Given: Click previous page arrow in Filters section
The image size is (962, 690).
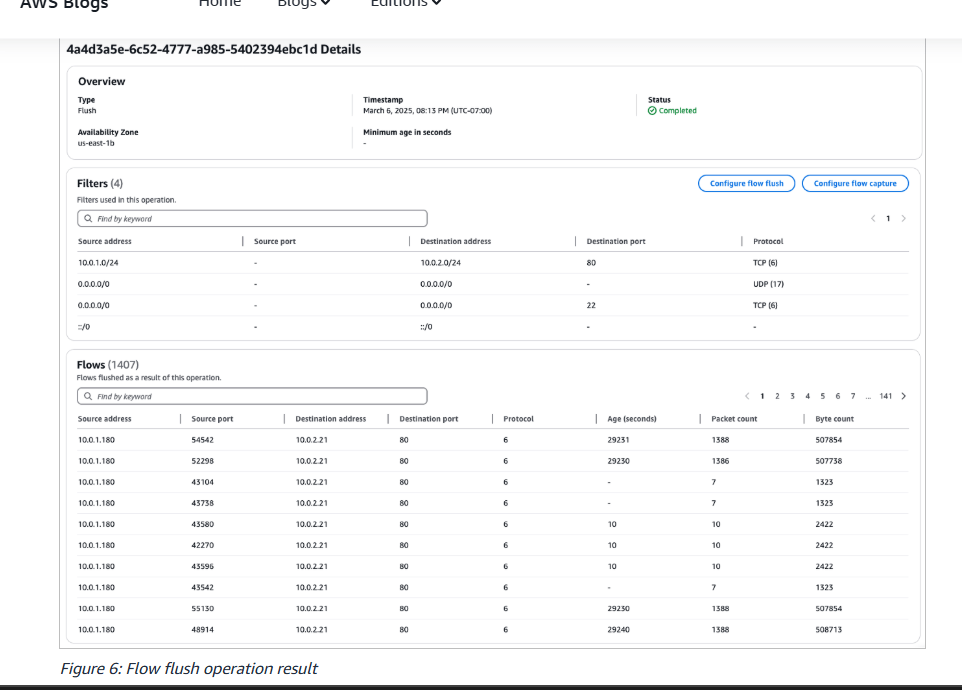Looking at the screenshot, I should (x=872, y=218).
